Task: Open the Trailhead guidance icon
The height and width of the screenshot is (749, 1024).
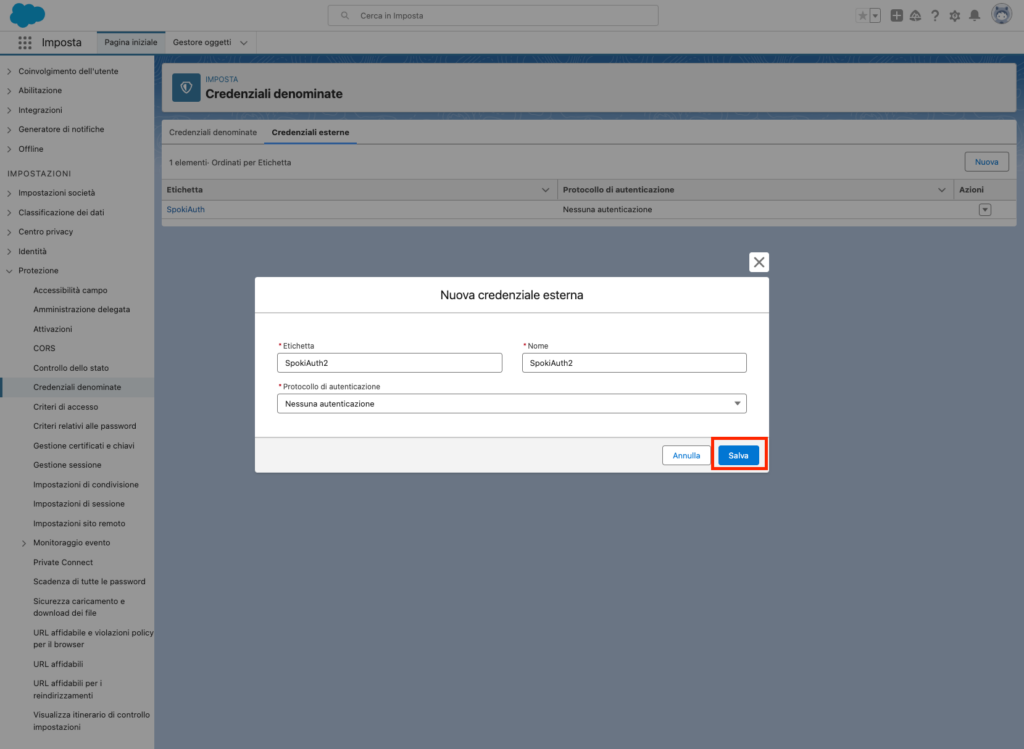Action: [x=915, y=15]
